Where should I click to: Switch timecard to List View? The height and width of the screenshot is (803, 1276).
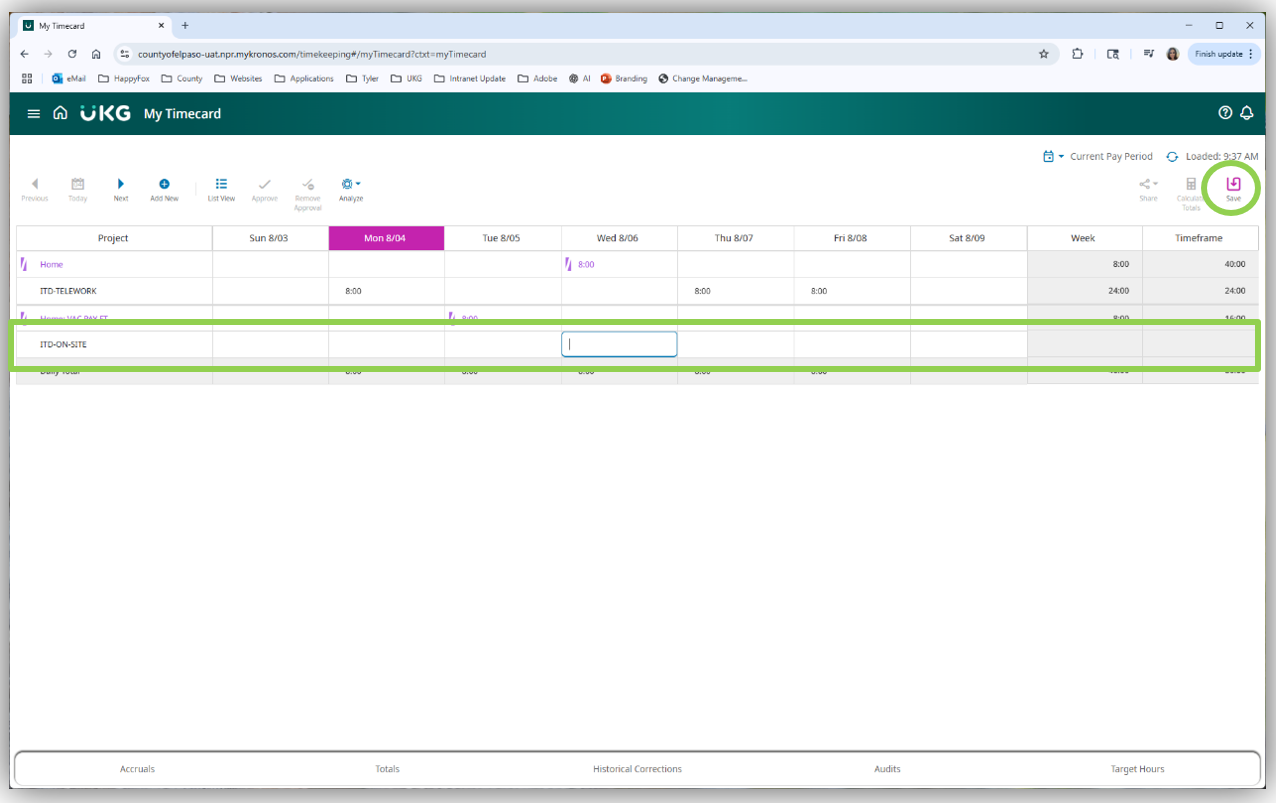[221, 190]
